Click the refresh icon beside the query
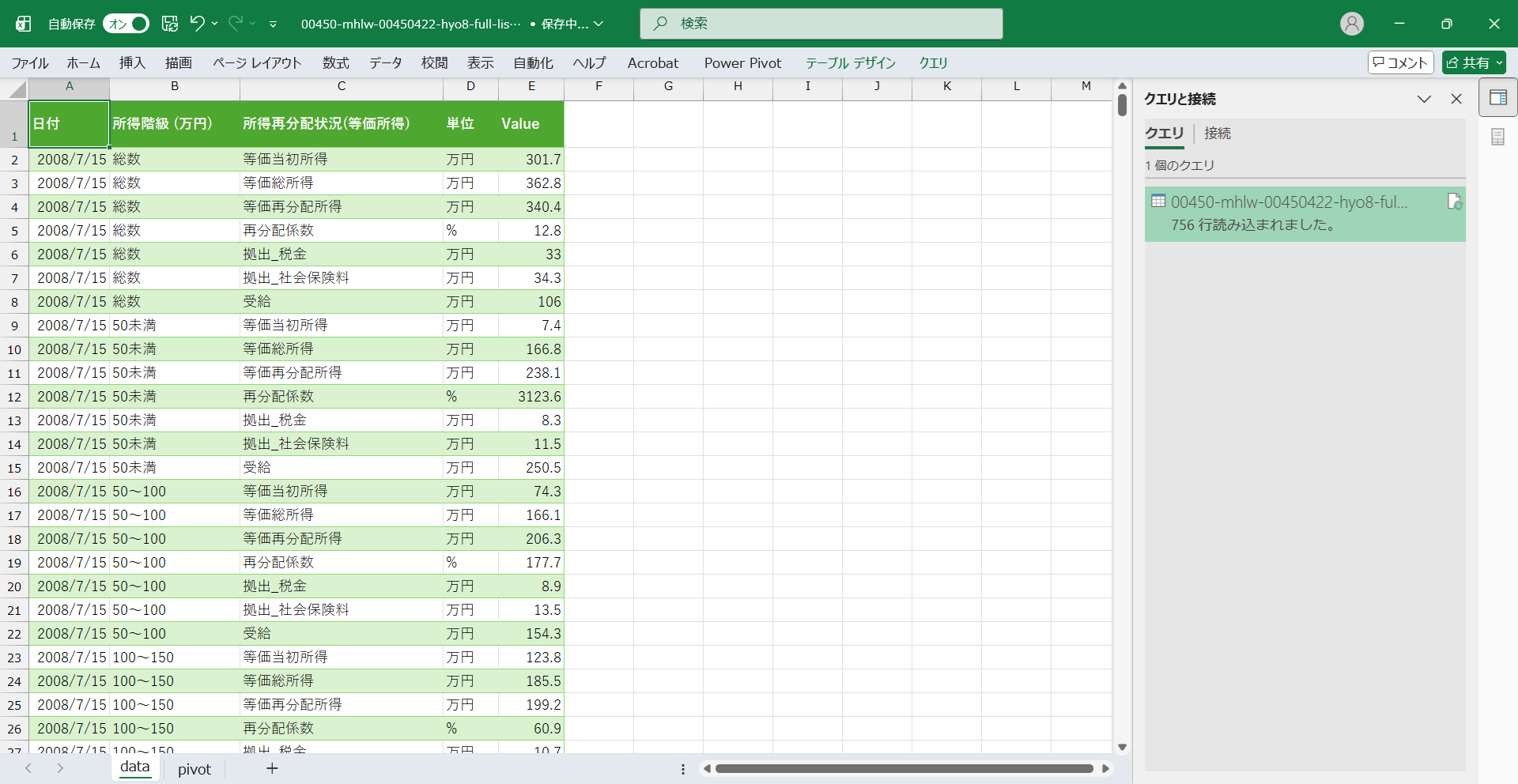Image resolution: width=1518 pixels, height=784 pixels. 1454,202
